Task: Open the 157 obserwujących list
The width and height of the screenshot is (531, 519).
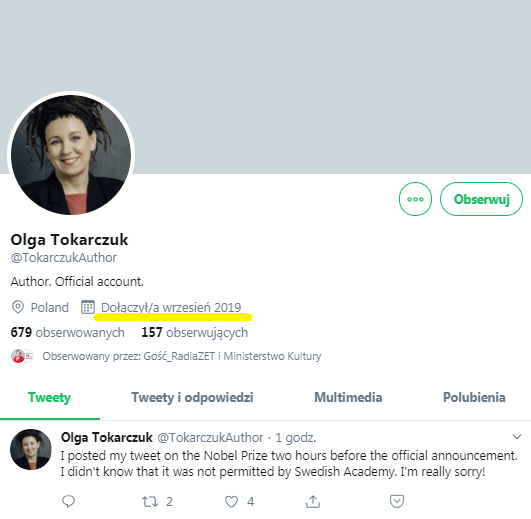Action: tap(194, 332)
